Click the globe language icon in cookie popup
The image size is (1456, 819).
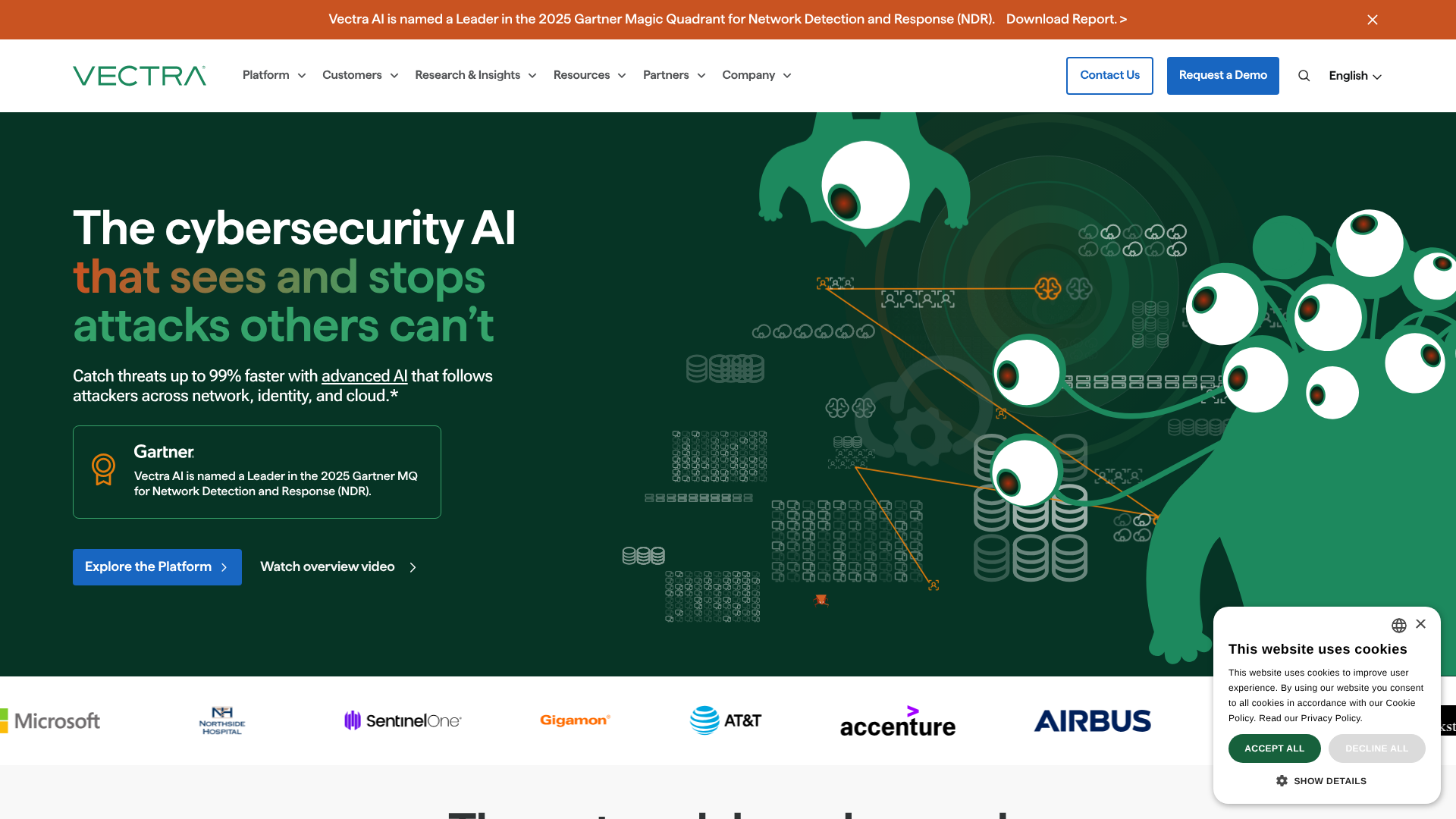[1399, 625]
